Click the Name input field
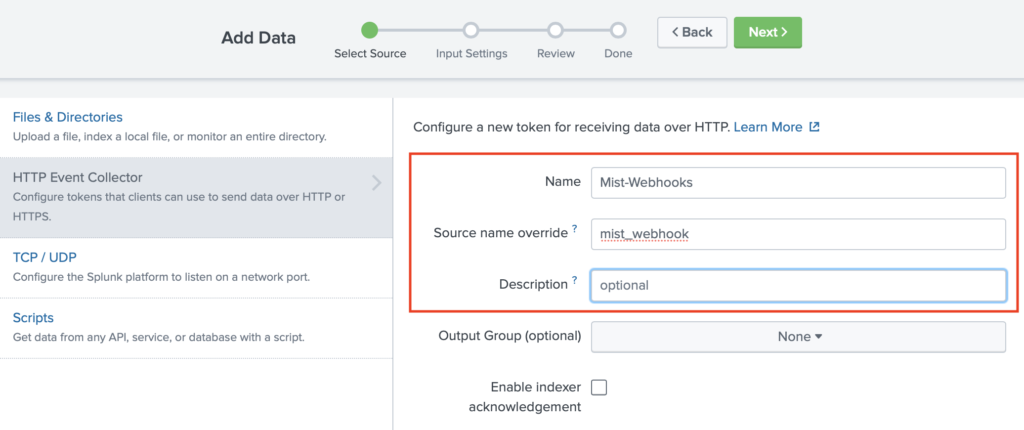This screenshot has height=430, width=1024. 798,182
